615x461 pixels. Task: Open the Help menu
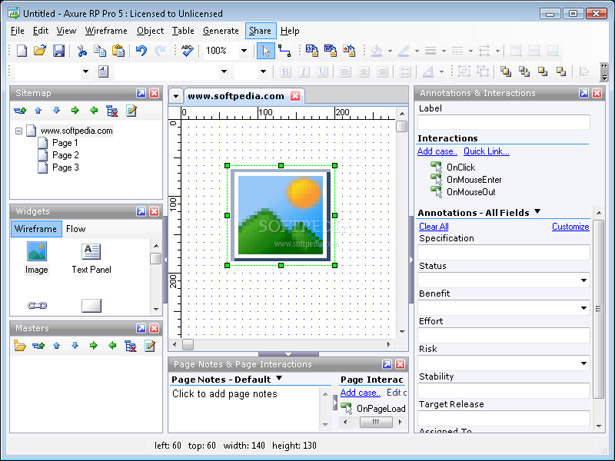(x=290, y=31)
